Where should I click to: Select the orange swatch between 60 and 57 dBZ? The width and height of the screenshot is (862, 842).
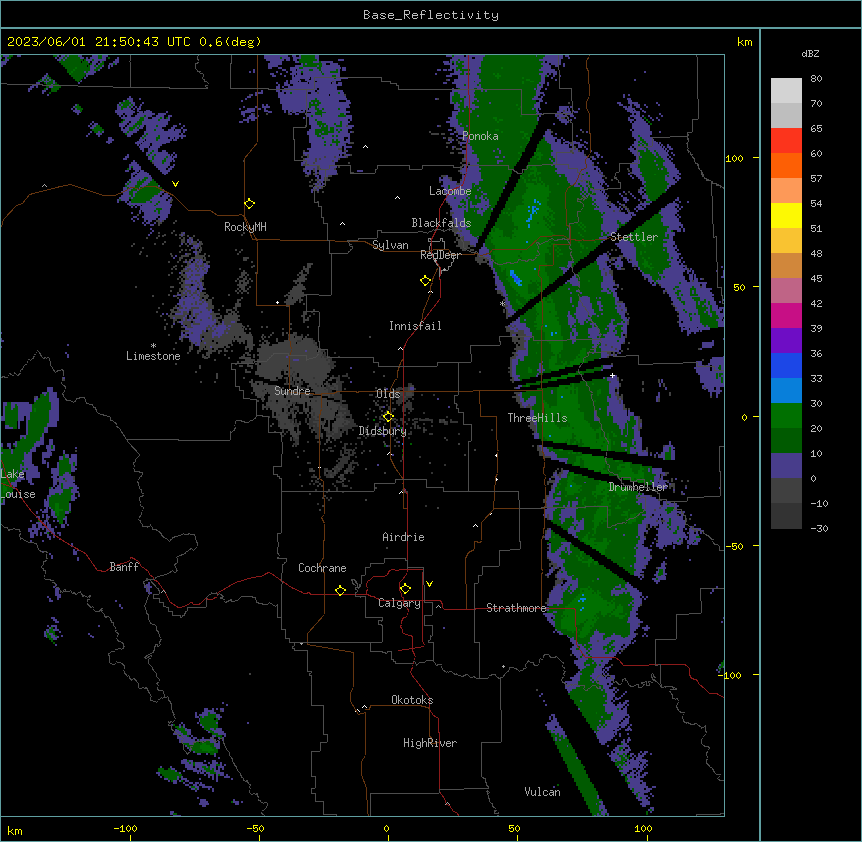tap(786, 166)
